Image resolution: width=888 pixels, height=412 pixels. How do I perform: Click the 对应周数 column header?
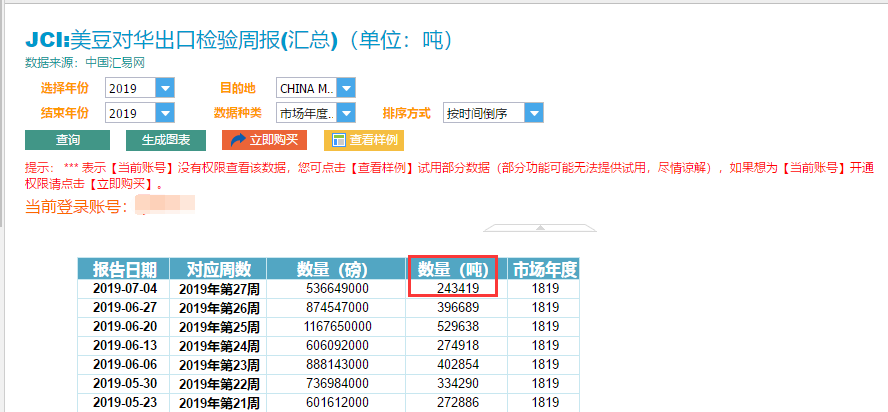218,269
